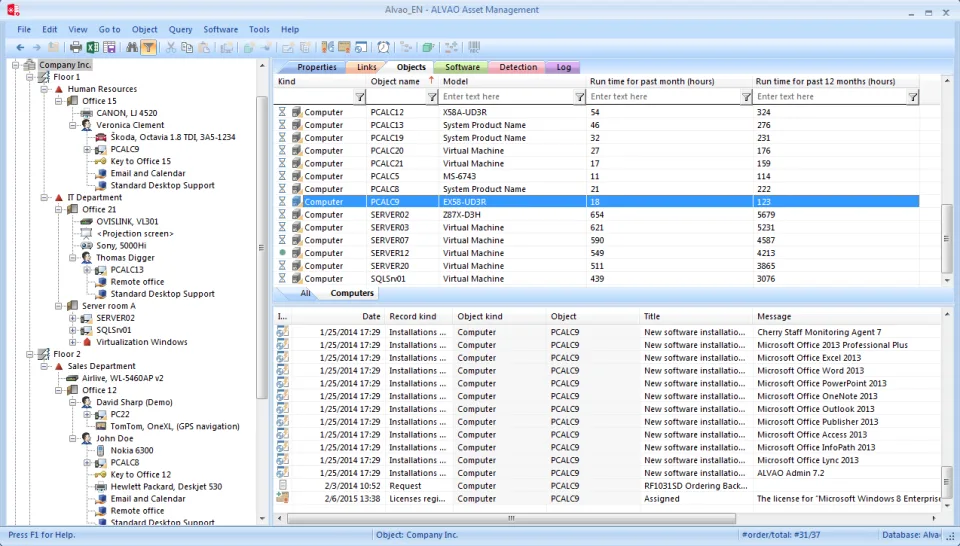Open the Query menu
The image size is (960, 546).
181,29
